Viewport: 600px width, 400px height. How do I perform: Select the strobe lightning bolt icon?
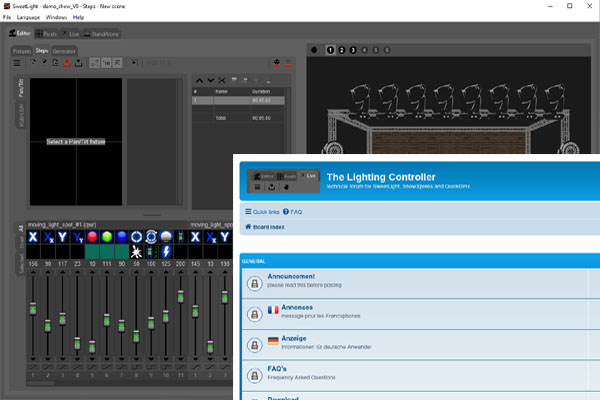click(x=165, y=252)
